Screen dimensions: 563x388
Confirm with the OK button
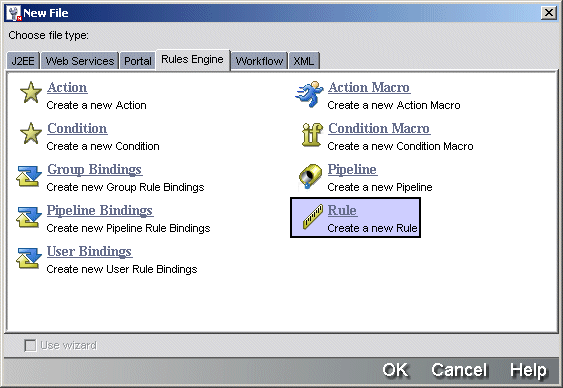pos(395,370)
